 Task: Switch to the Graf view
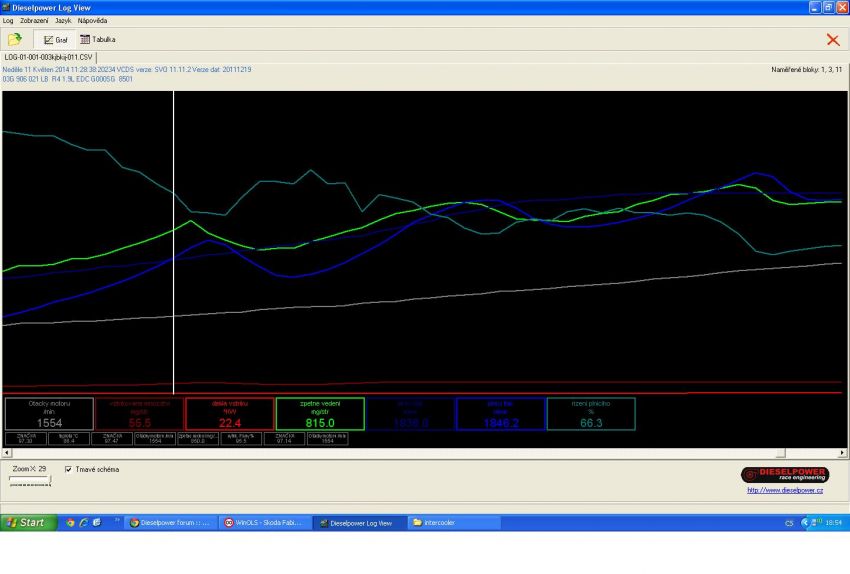coord(56,40)
